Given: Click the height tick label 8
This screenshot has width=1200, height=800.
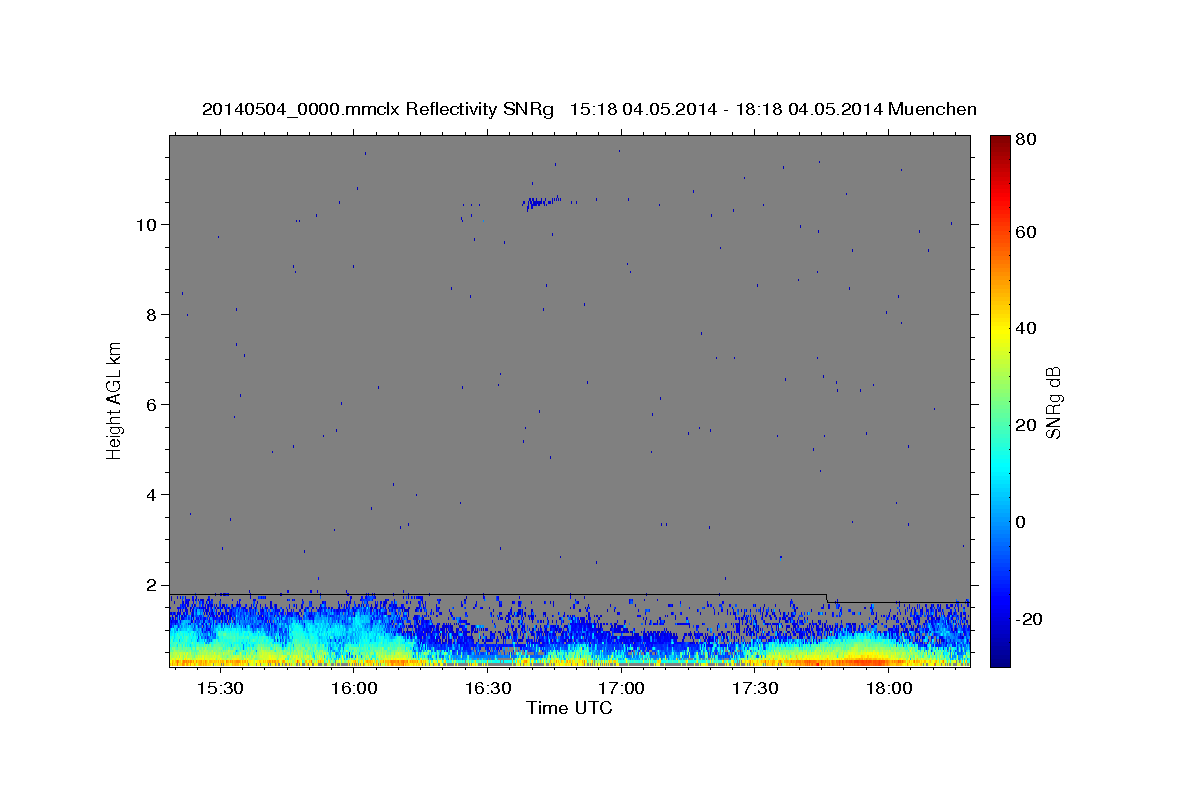Looking at the screenshot, I should [x=153, y=314].
